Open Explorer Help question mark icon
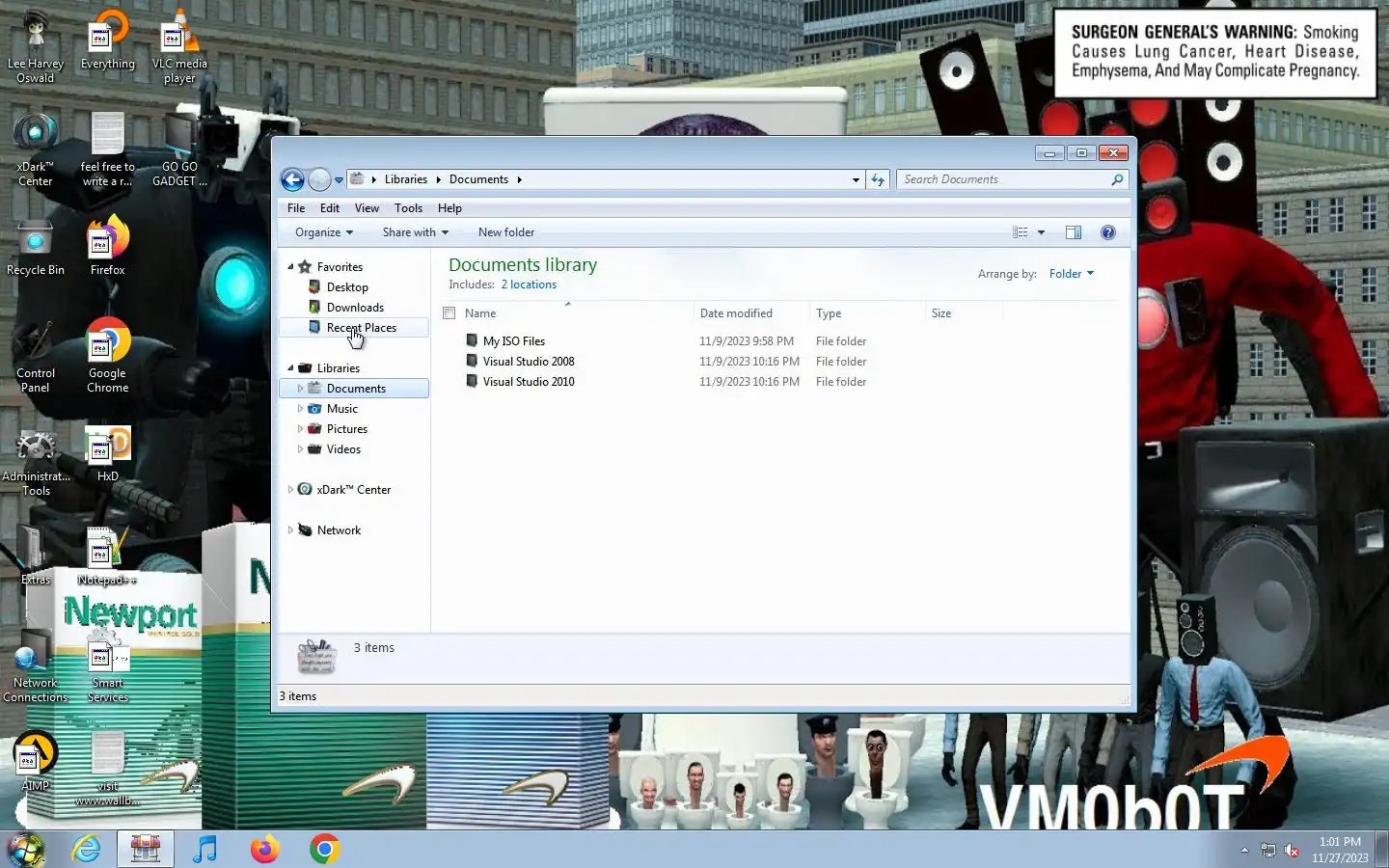The width and height of the screenshot is (1389, 868). 1108,232
